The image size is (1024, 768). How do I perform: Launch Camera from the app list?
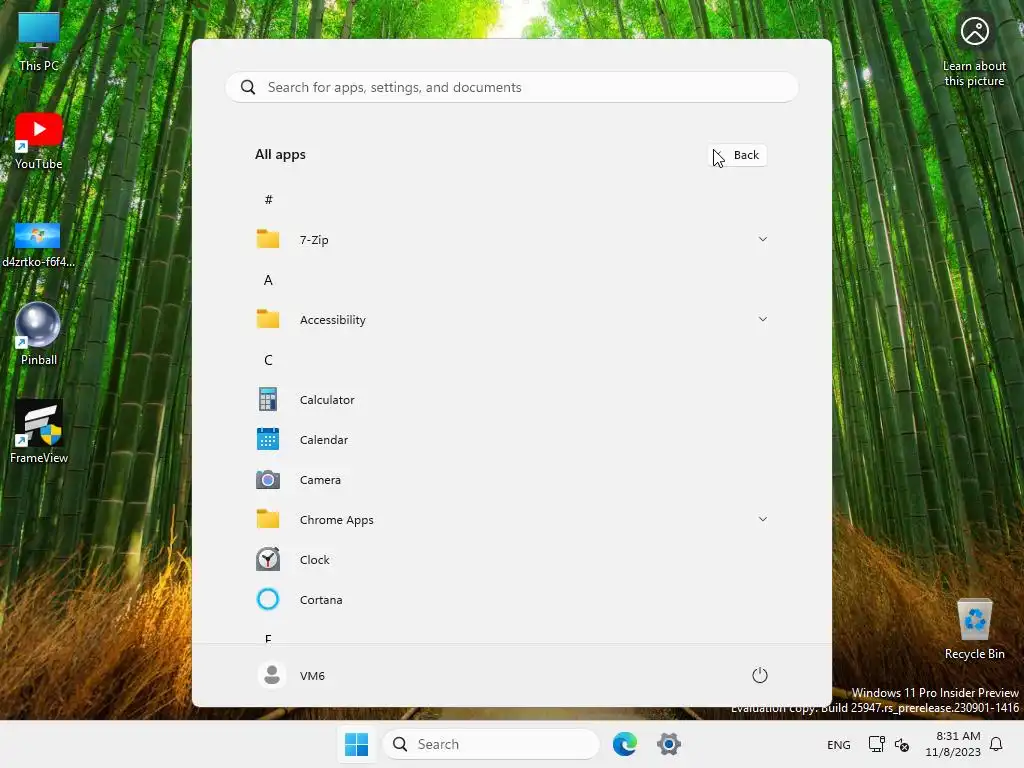511,480
